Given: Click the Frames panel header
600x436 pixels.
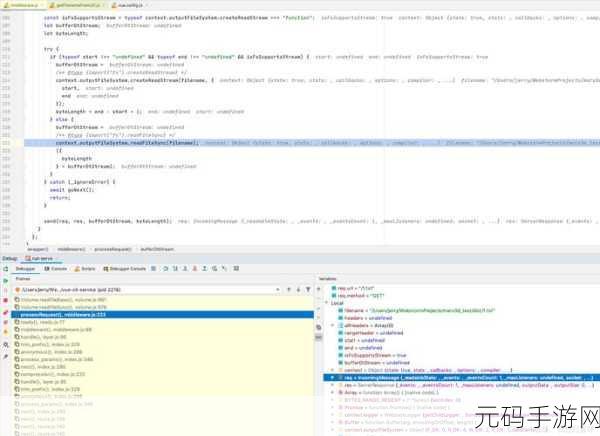Looking at the screenshot, I should point(23,279).
